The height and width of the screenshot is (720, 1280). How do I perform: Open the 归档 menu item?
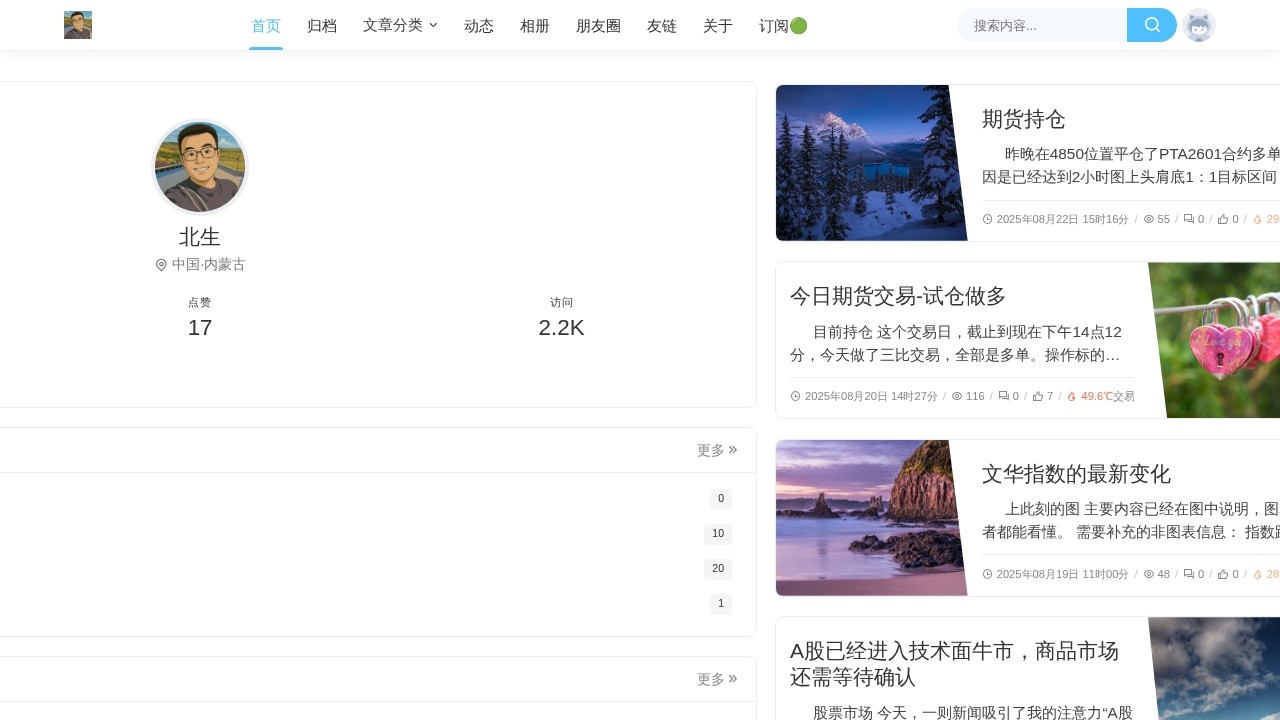pyautogui.click(x=322, y=26)
